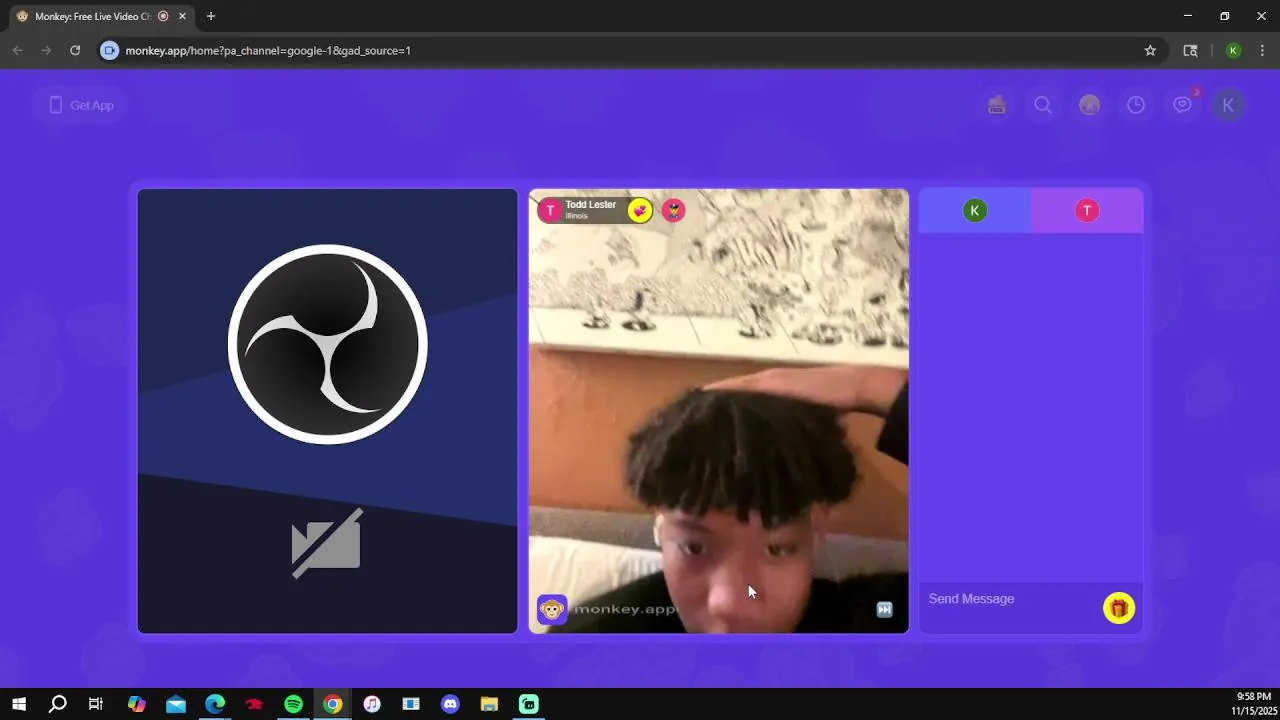The image size is (1280, 720).
Task: Open Chrome side panel icon
Action: (x=1190, y=50)
